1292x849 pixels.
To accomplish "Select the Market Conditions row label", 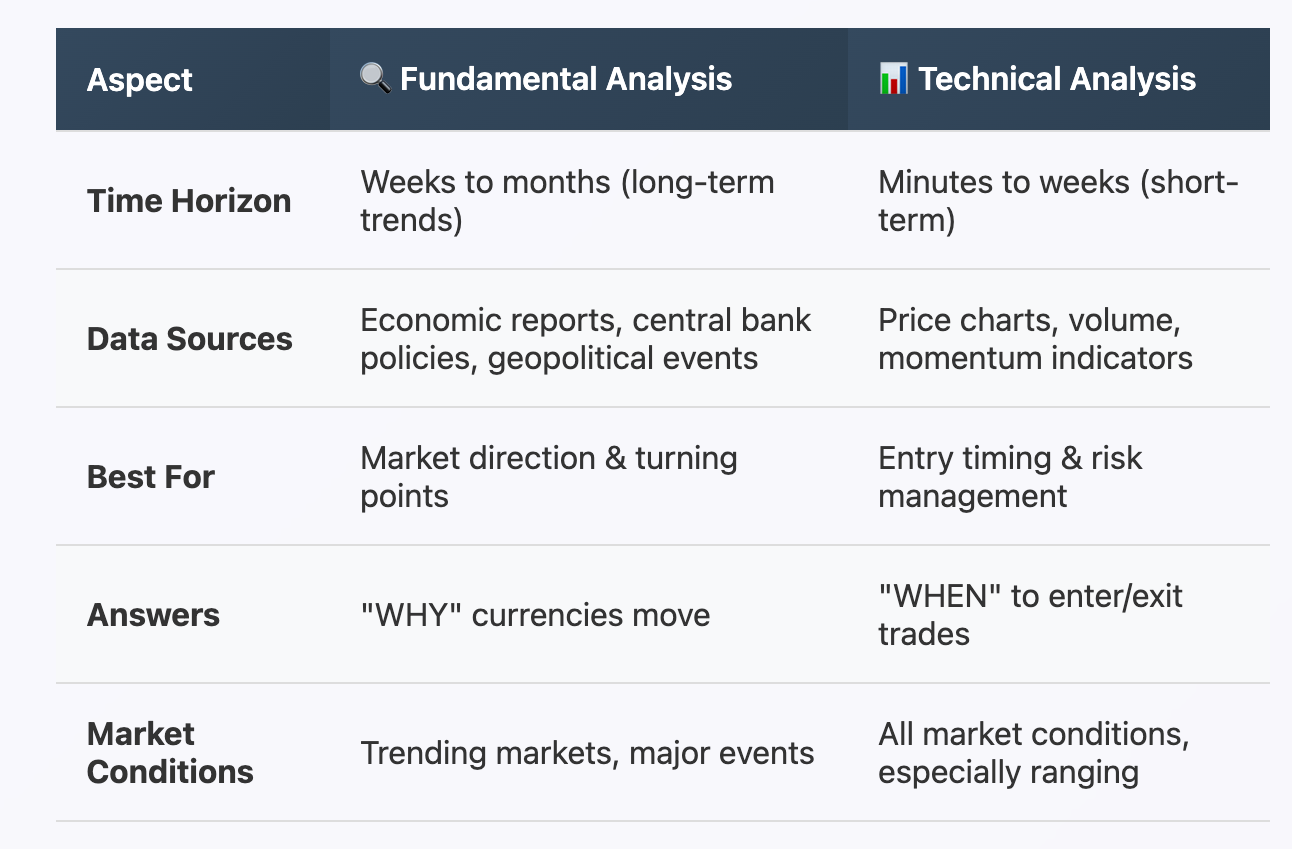I will pyautogui.click(x=170, y=753).
